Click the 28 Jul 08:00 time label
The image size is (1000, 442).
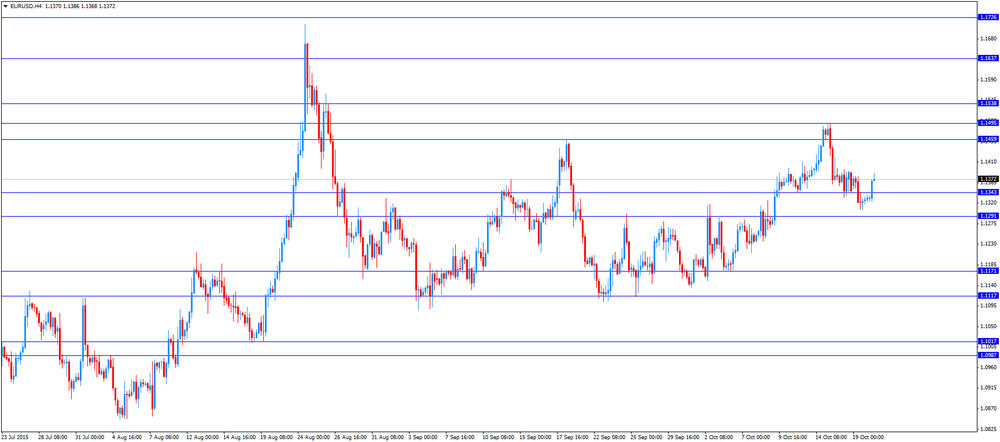coord(52,438)
